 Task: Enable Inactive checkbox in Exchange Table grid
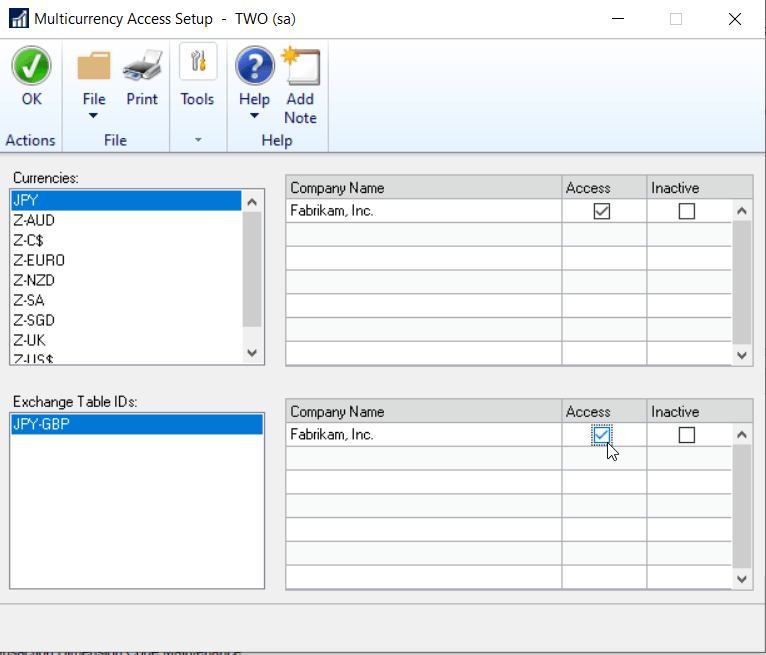686,435
